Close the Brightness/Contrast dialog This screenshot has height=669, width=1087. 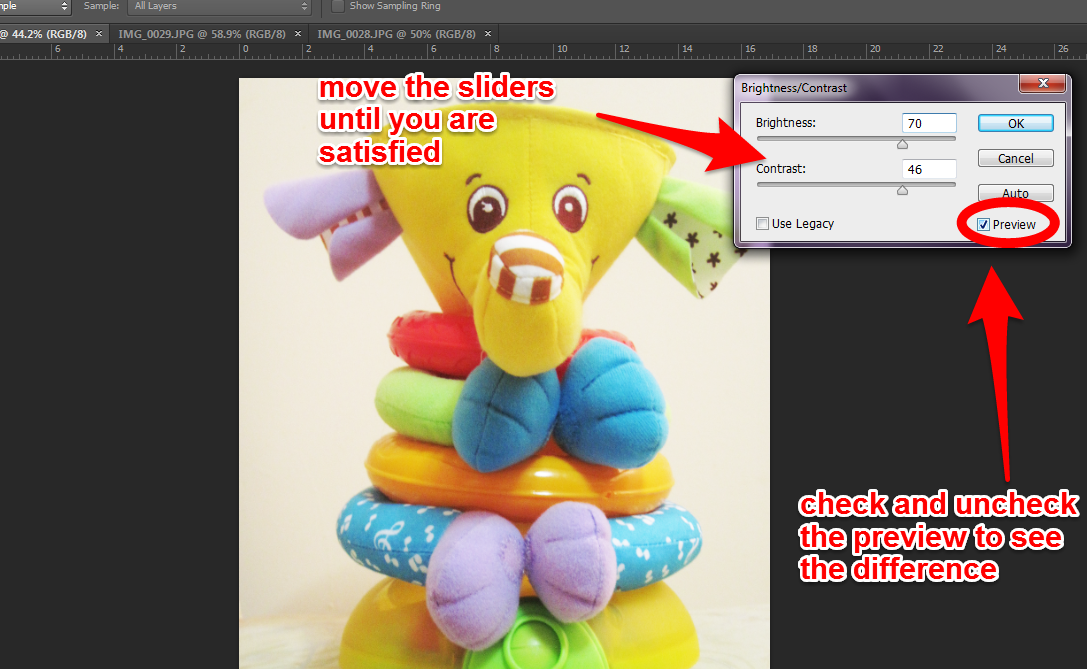click(x=1043, y=83)
